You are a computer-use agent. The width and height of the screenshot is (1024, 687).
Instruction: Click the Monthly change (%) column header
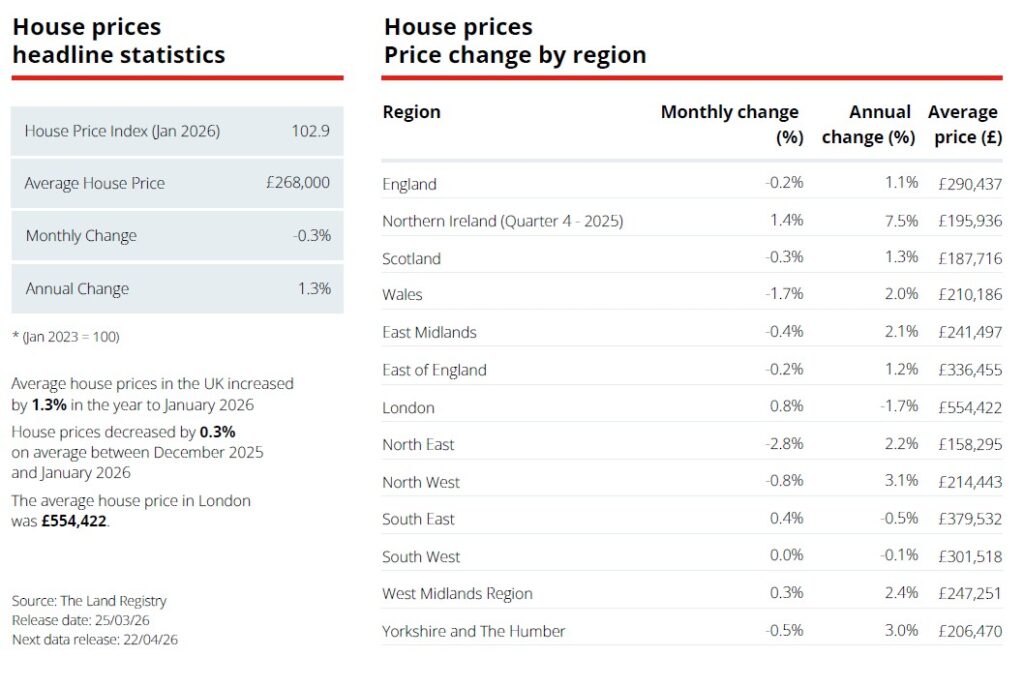730,124
